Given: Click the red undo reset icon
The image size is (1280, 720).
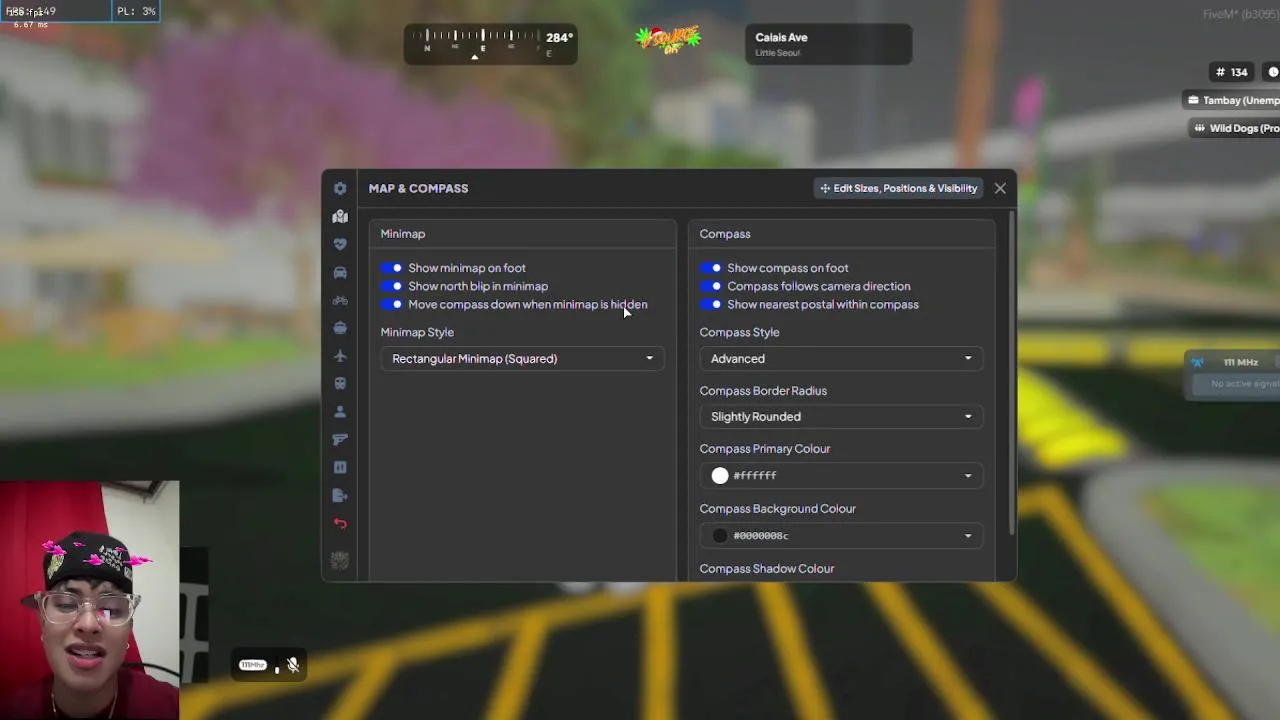Looking at the screenshot, I should (340, 523).
